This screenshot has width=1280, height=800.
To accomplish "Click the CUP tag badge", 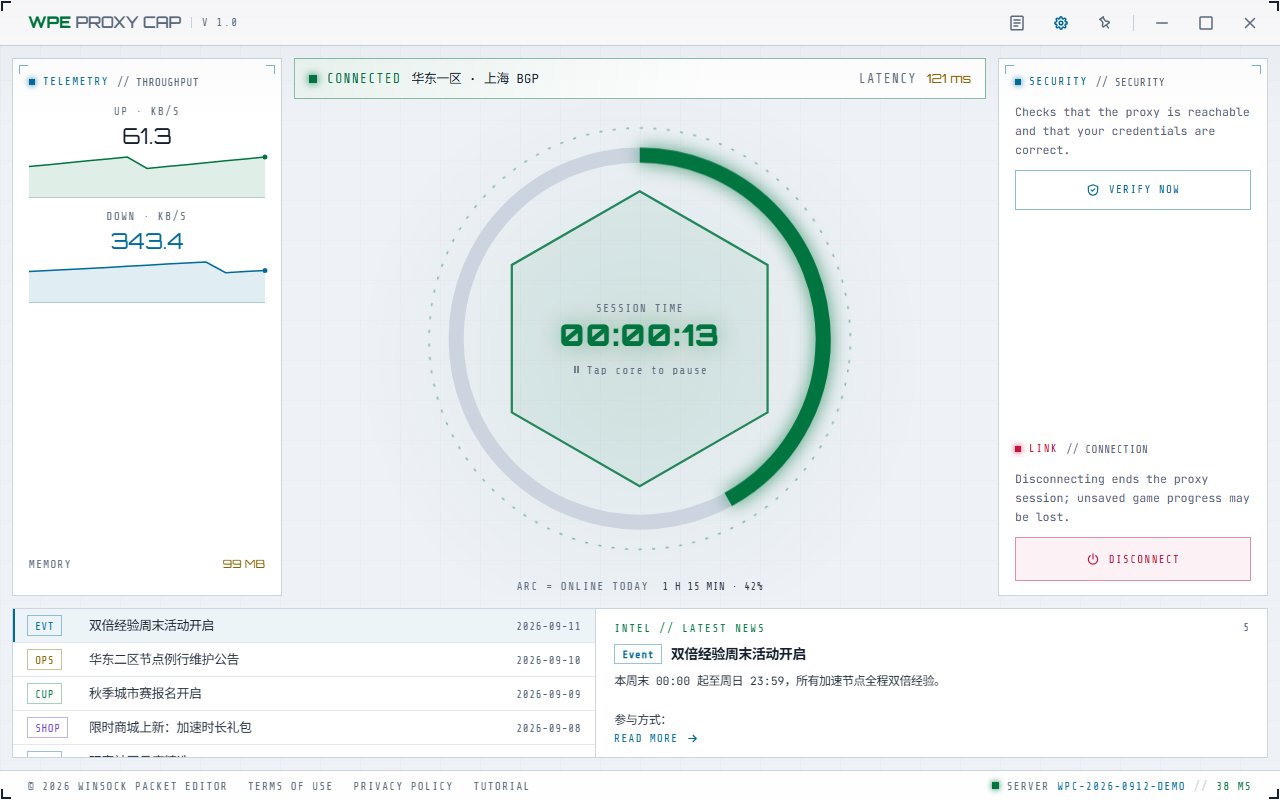I will [x=44, y=694].
